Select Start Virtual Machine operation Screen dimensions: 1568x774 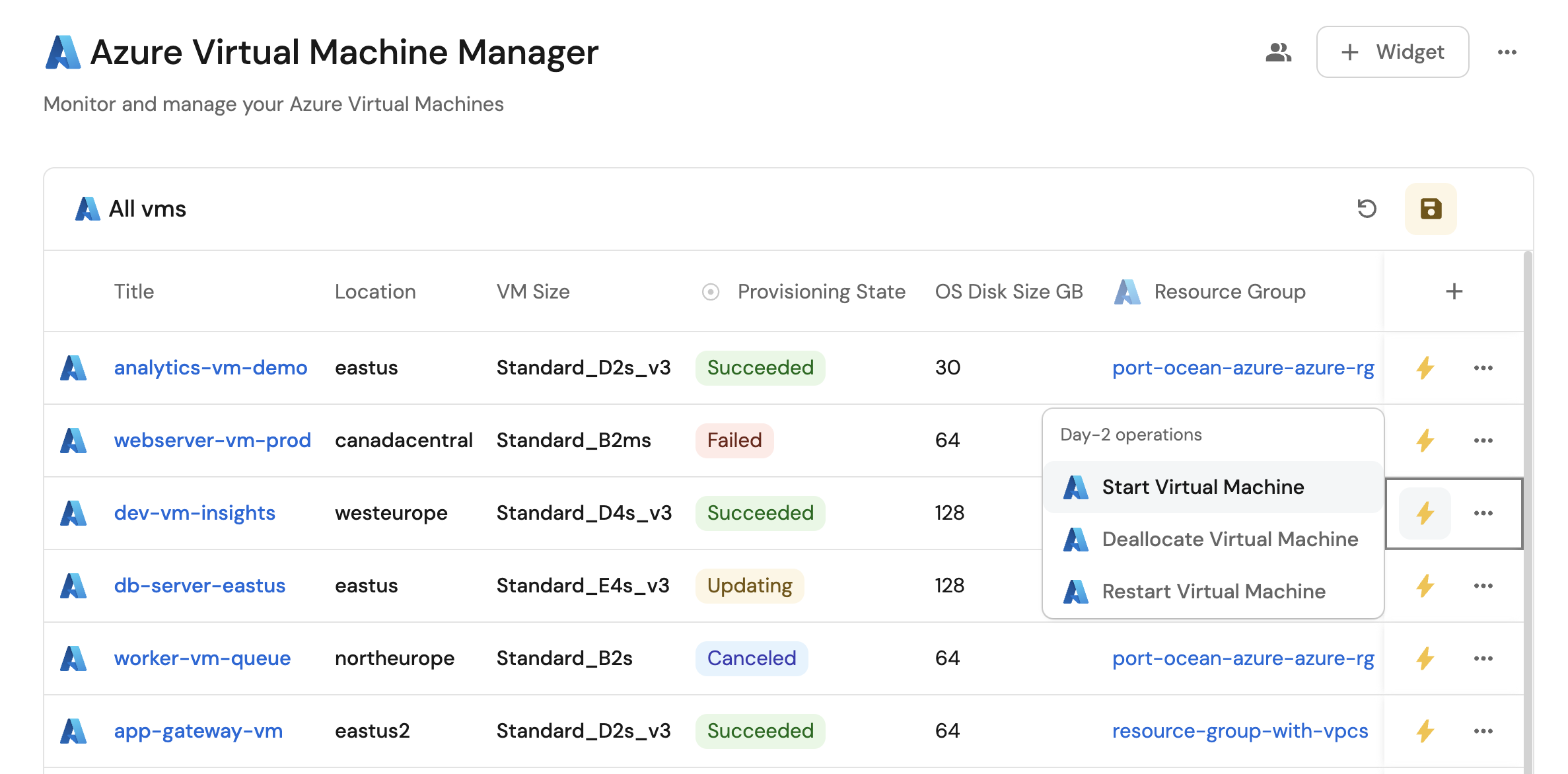tap(1202, 487)
